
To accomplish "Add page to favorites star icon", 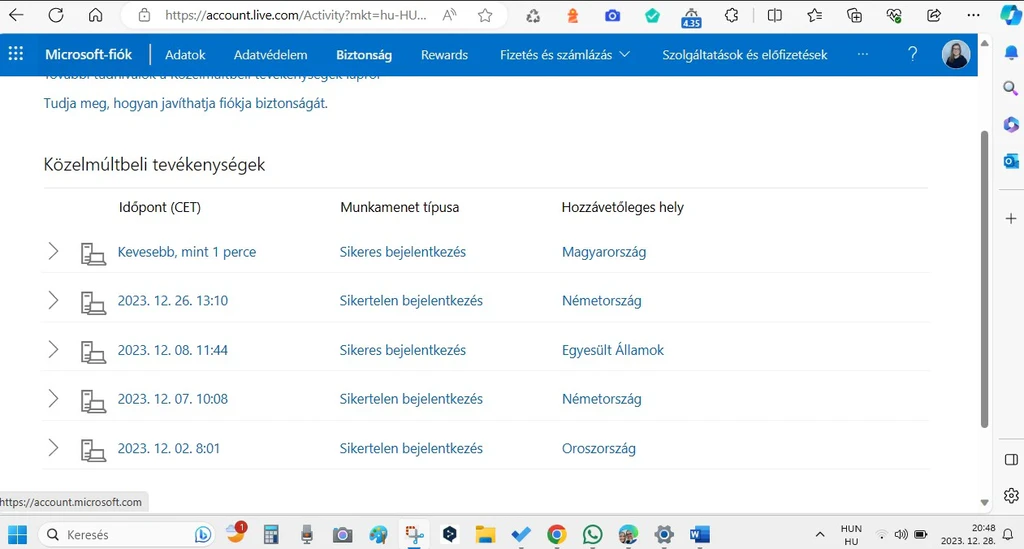I will (x=485, y=15).
